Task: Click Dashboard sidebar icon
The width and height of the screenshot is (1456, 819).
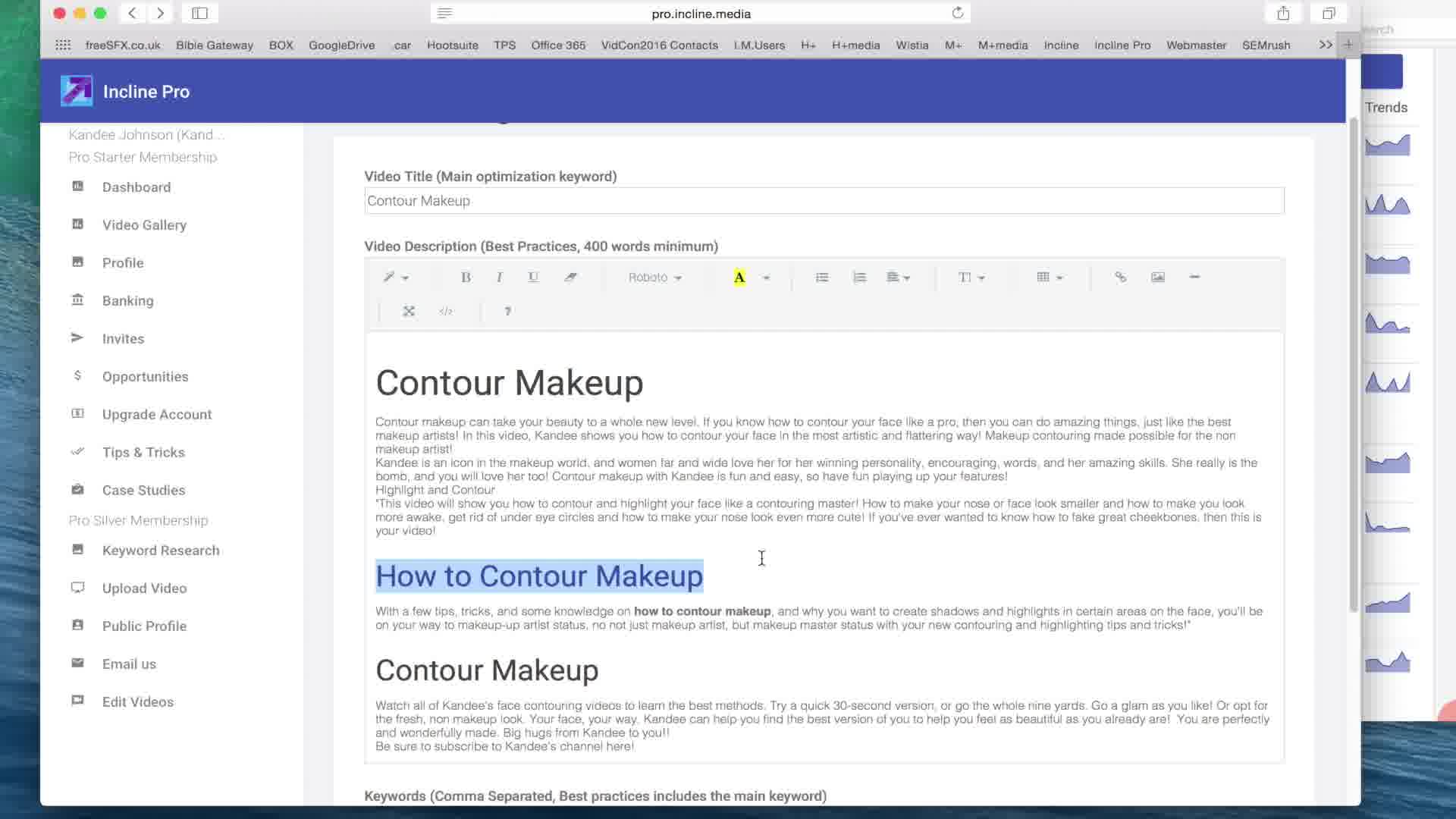Action: [x=77, y=186]
